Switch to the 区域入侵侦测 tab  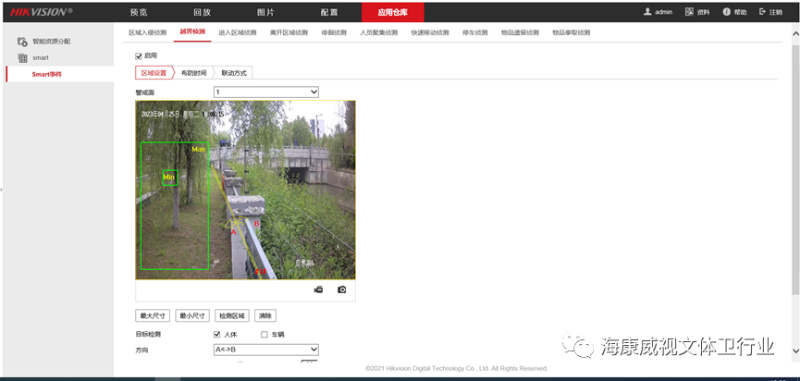tap(147, 33)
